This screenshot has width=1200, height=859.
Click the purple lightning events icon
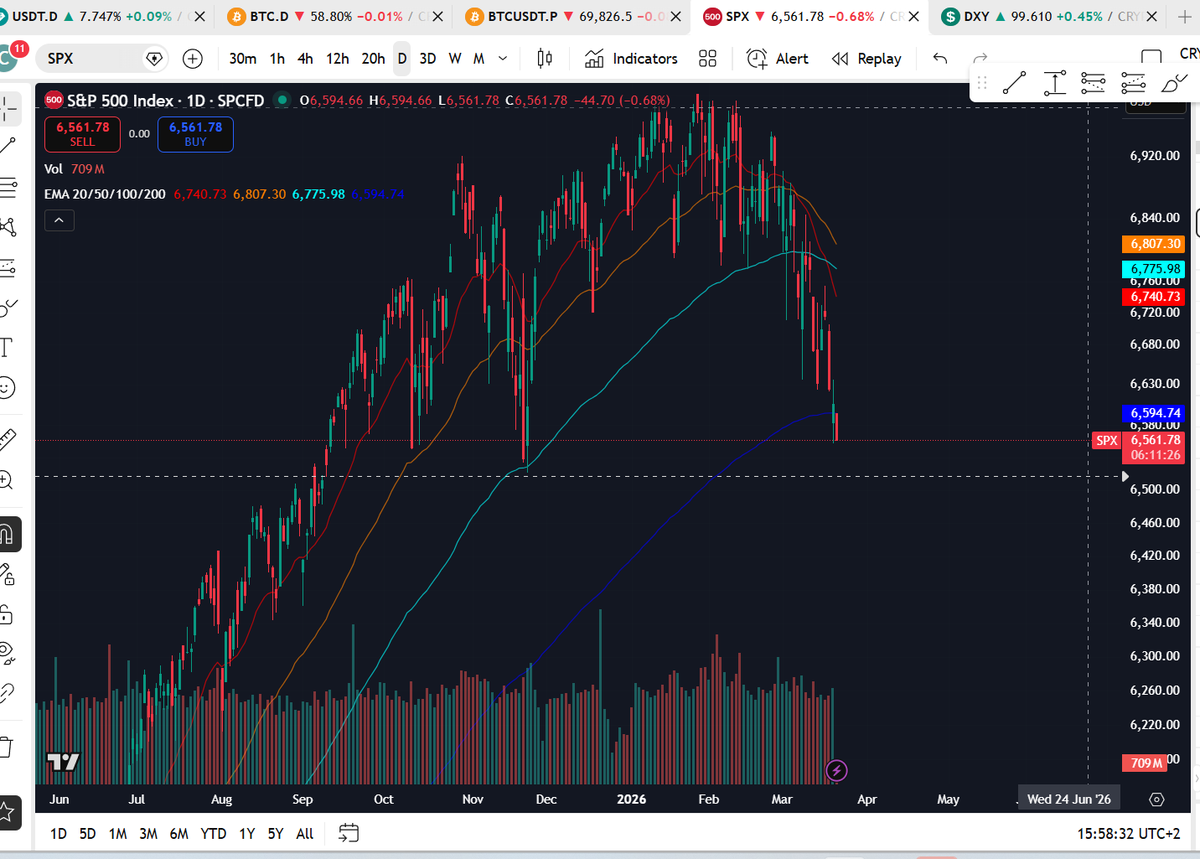point(838,770)
